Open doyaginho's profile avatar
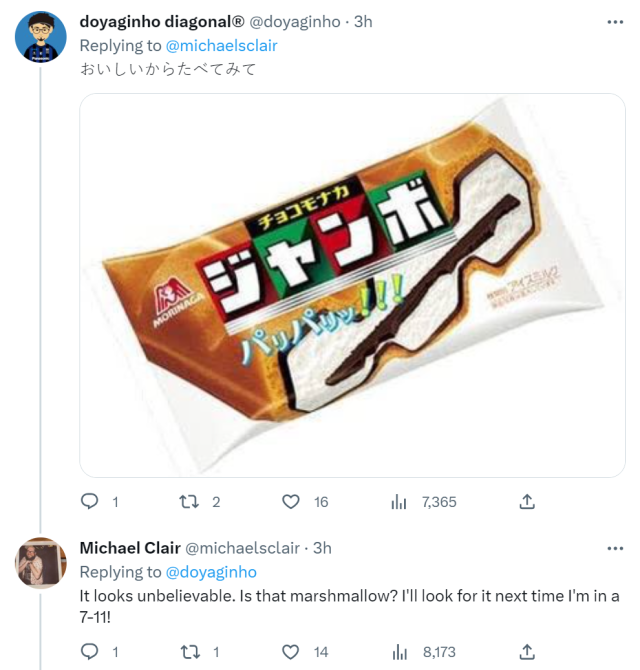This screenshot has height=670, width=640. pyautogui.click(x=41, y=37)
